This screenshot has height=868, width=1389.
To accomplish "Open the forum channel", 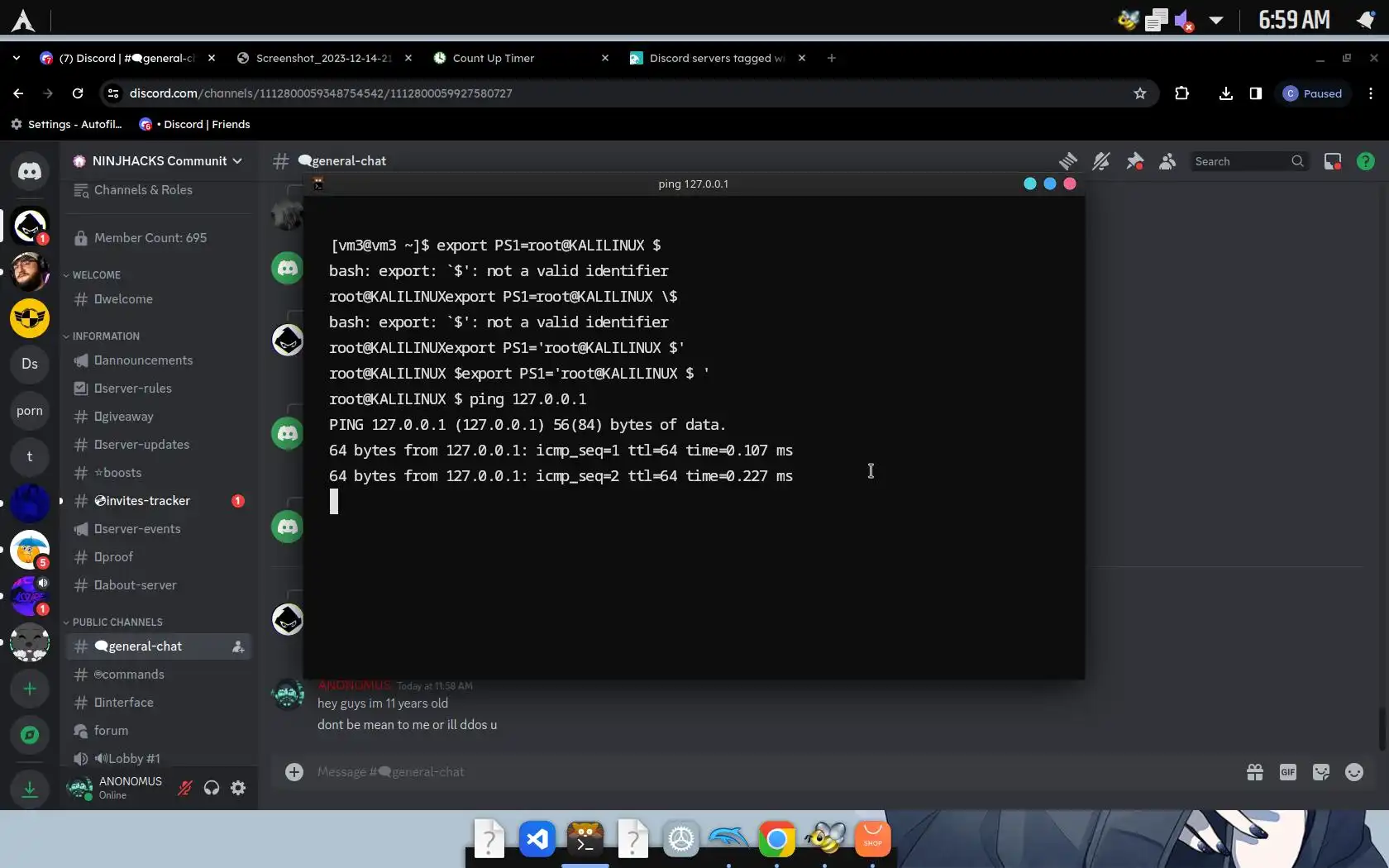I will [x=159, y=731].
